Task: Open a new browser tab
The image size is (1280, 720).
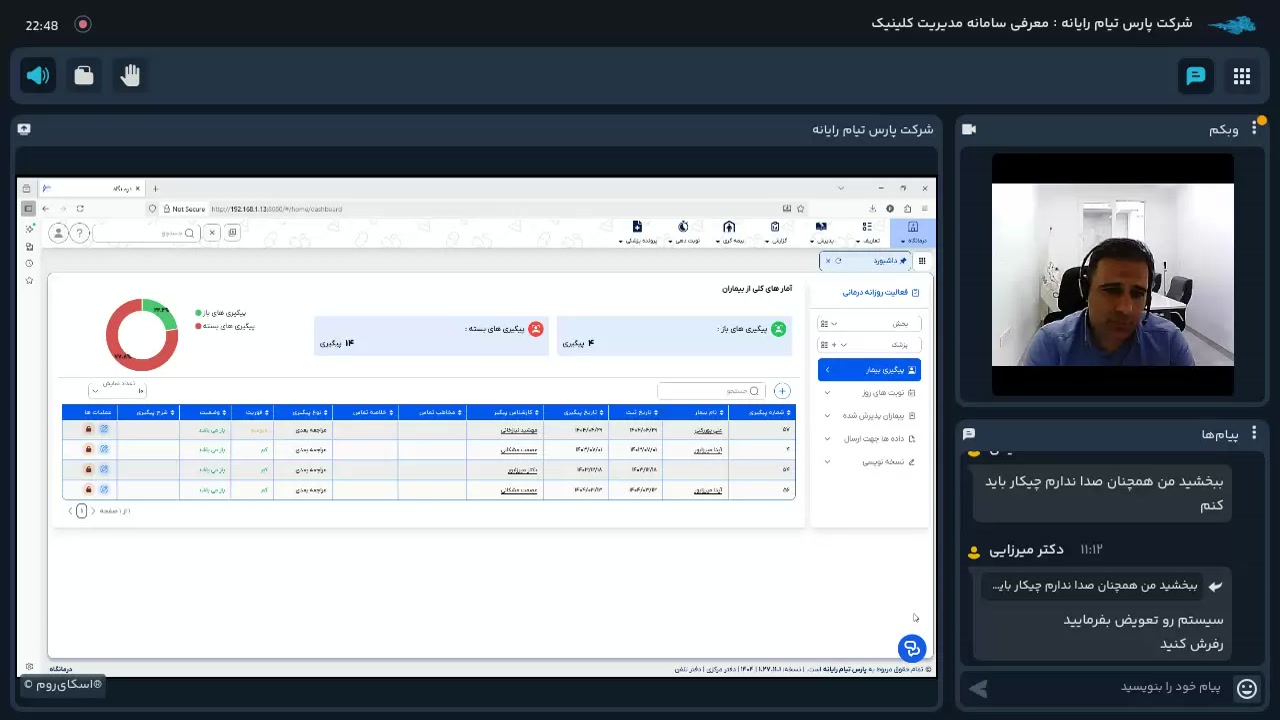Action: click(x=155, y=188)
